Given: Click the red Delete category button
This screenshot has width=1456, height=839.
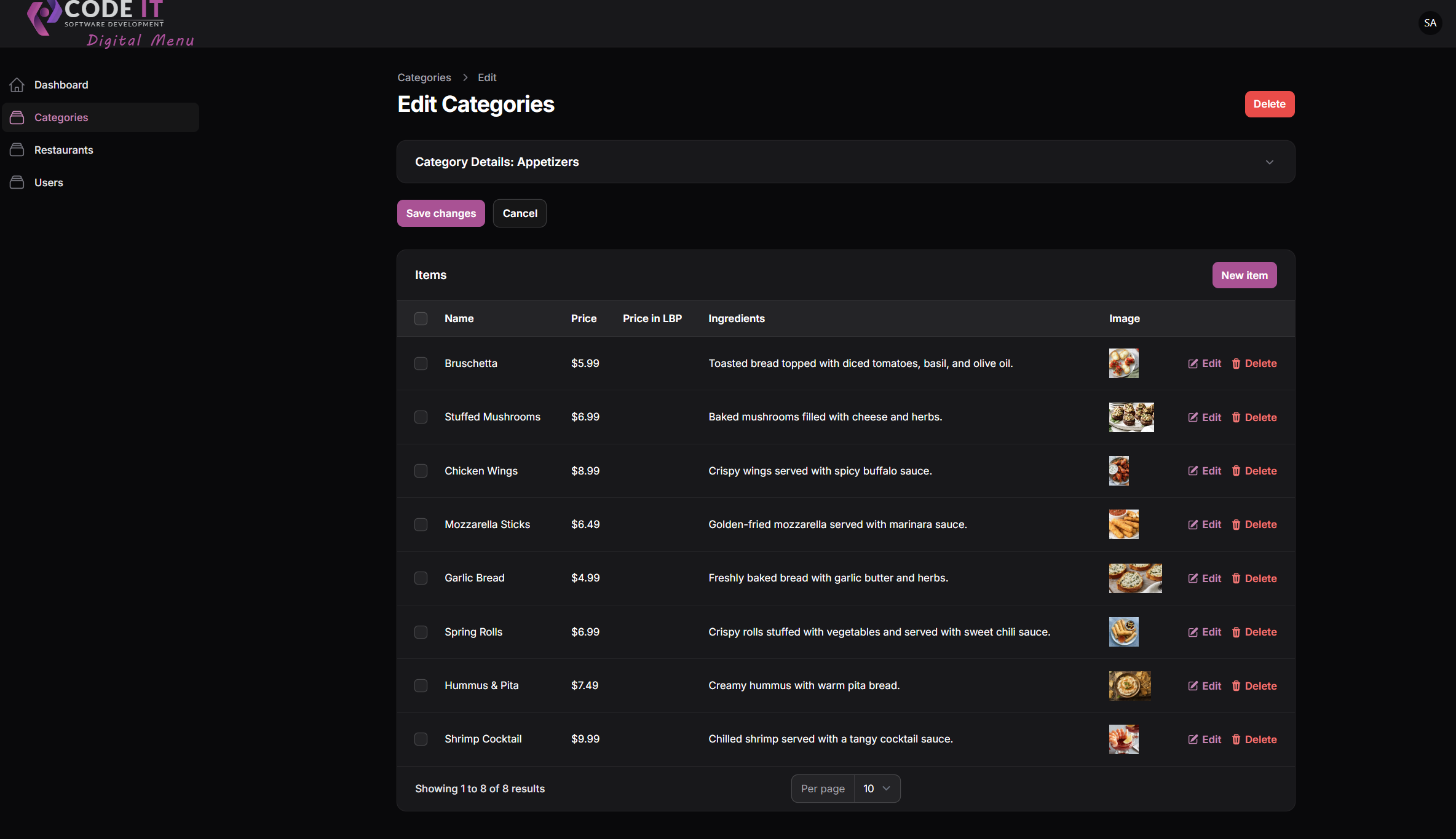Looking at the screenshot, I should click(x=1270, y=104).
